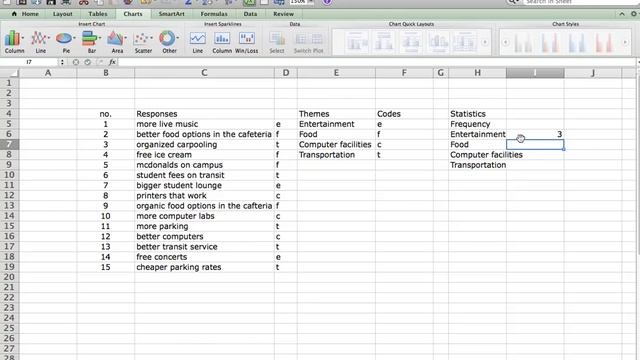Insert a Bar chart
The width and height of the screenshot is (640, 360).
91,42
